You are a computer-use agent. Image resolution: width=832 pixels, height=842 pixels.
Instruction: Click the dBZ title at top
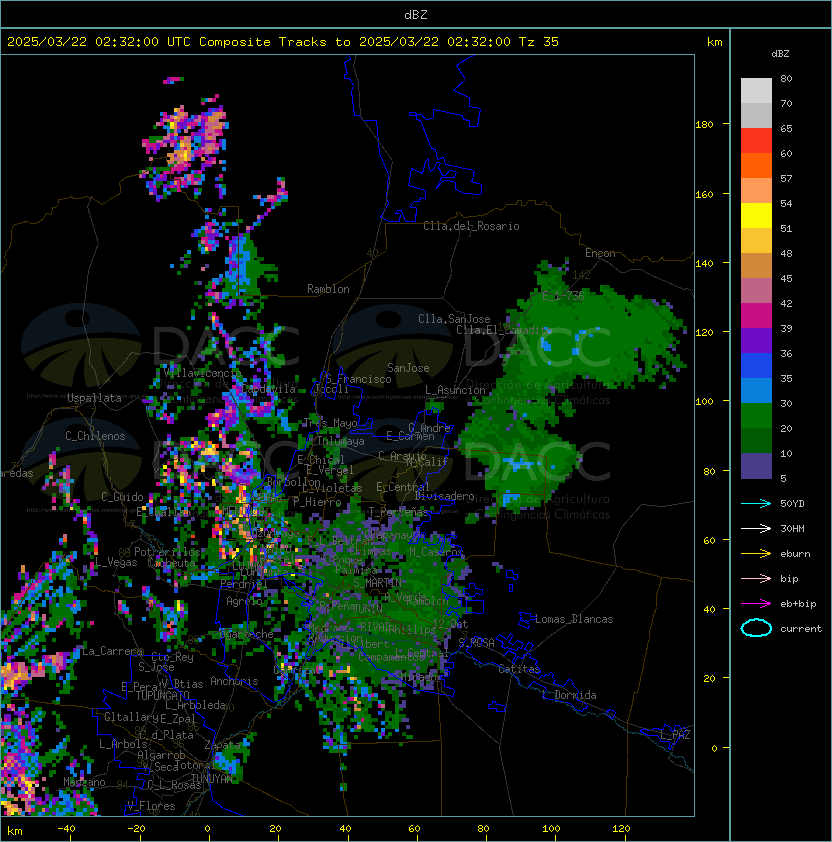pyautogui.click(x=416, y=14)
